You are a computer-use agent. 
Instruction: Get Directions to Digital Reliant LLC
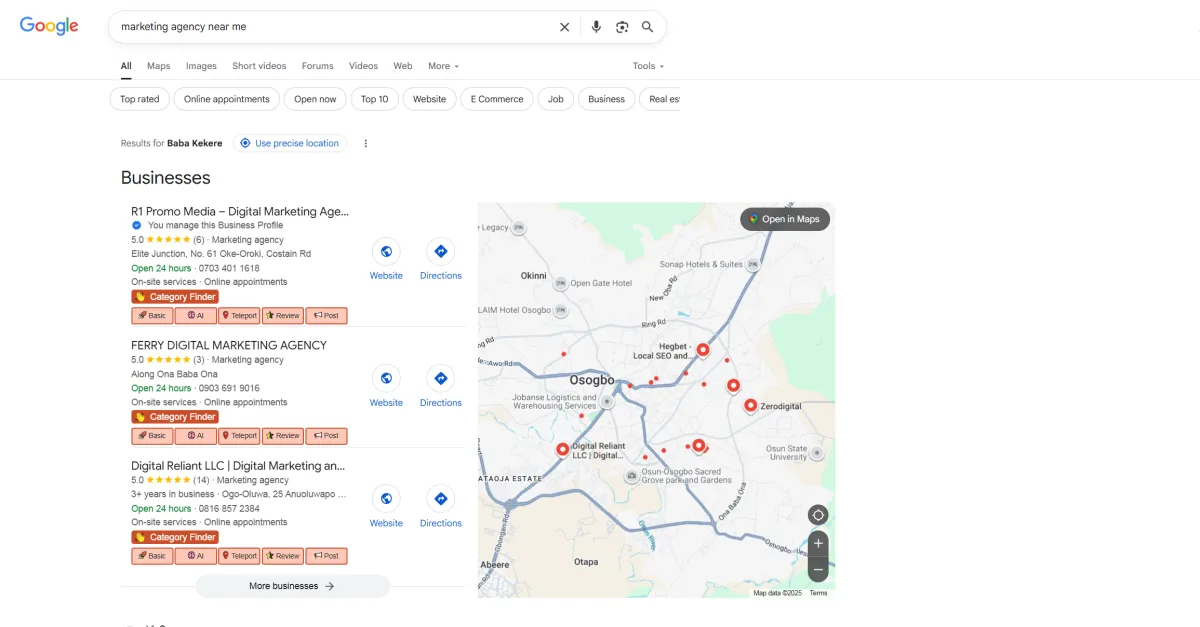tap(440, 498)
